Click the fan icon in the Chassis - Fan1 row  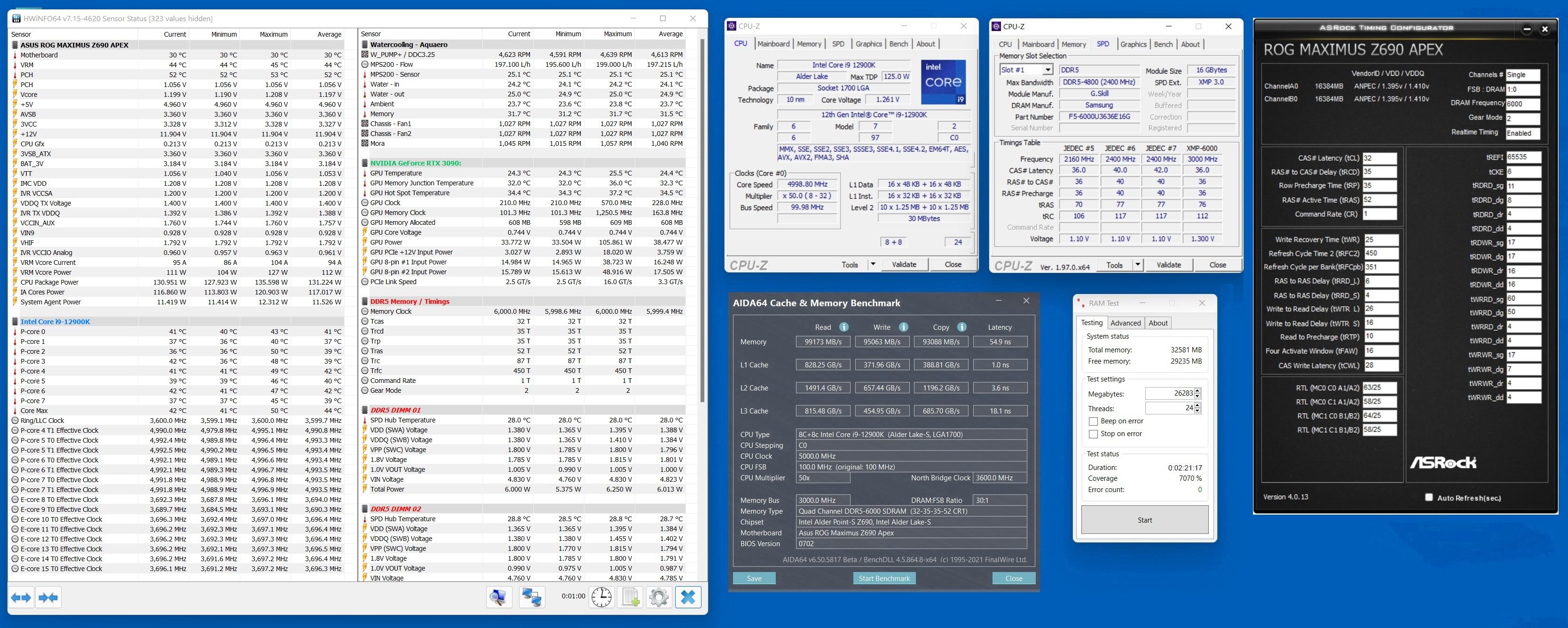tap(364, 124)
